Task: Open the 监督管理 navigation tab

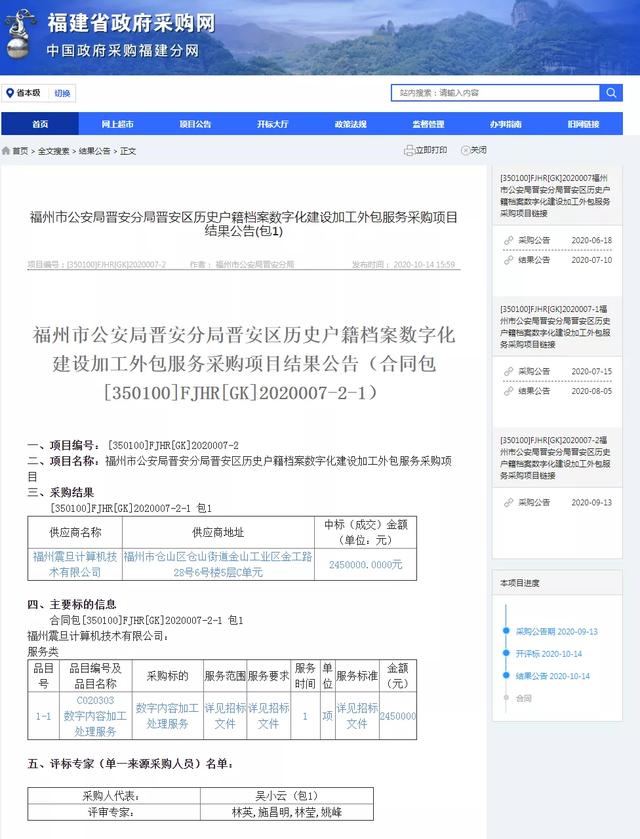Action: pyautogui.click(x=428, y=124)
